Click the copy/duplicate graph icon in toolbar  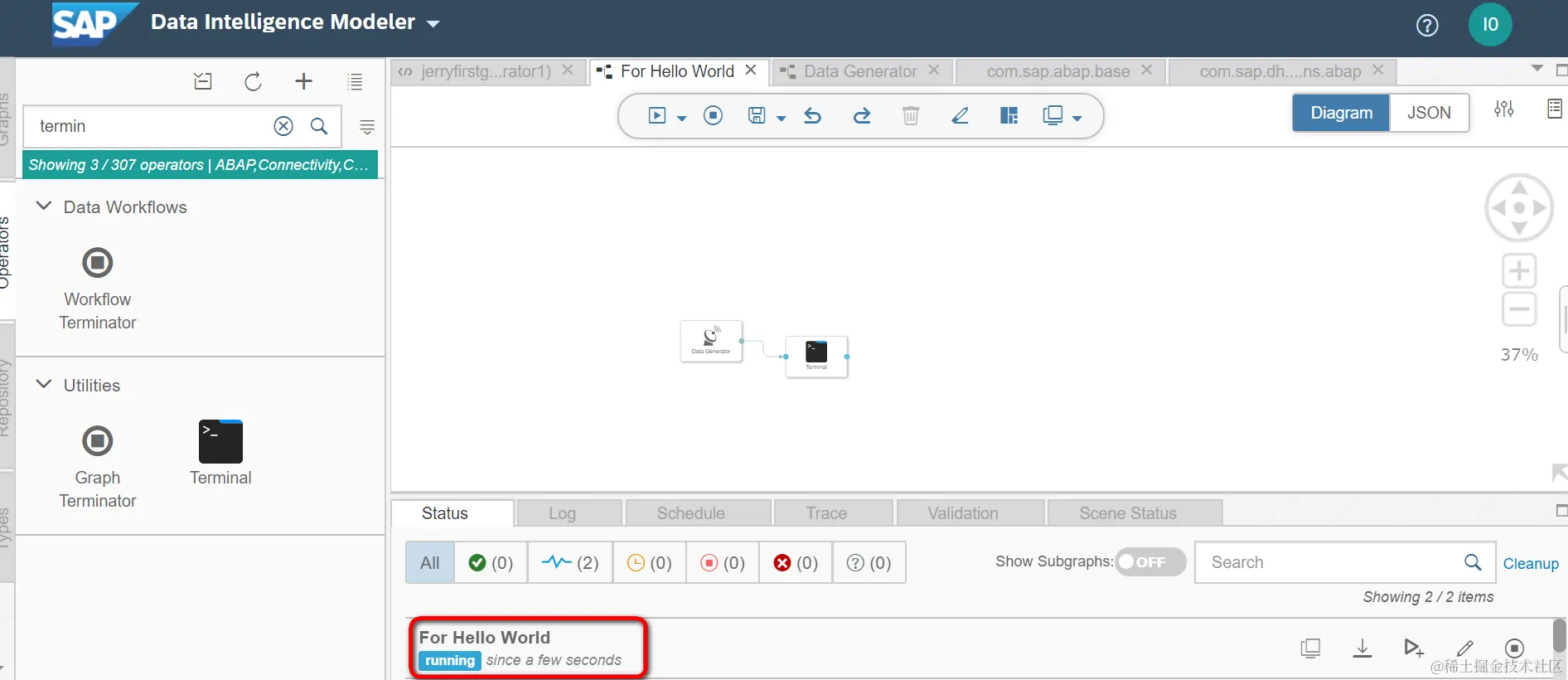point(1053,115)
